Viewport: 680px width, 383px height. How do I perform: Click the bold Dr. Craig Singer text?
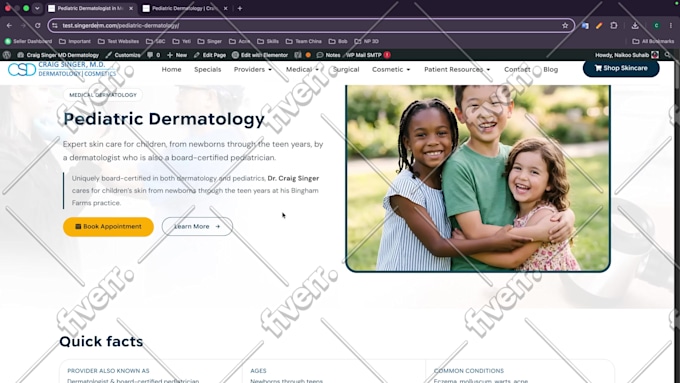tap(293, 178)
